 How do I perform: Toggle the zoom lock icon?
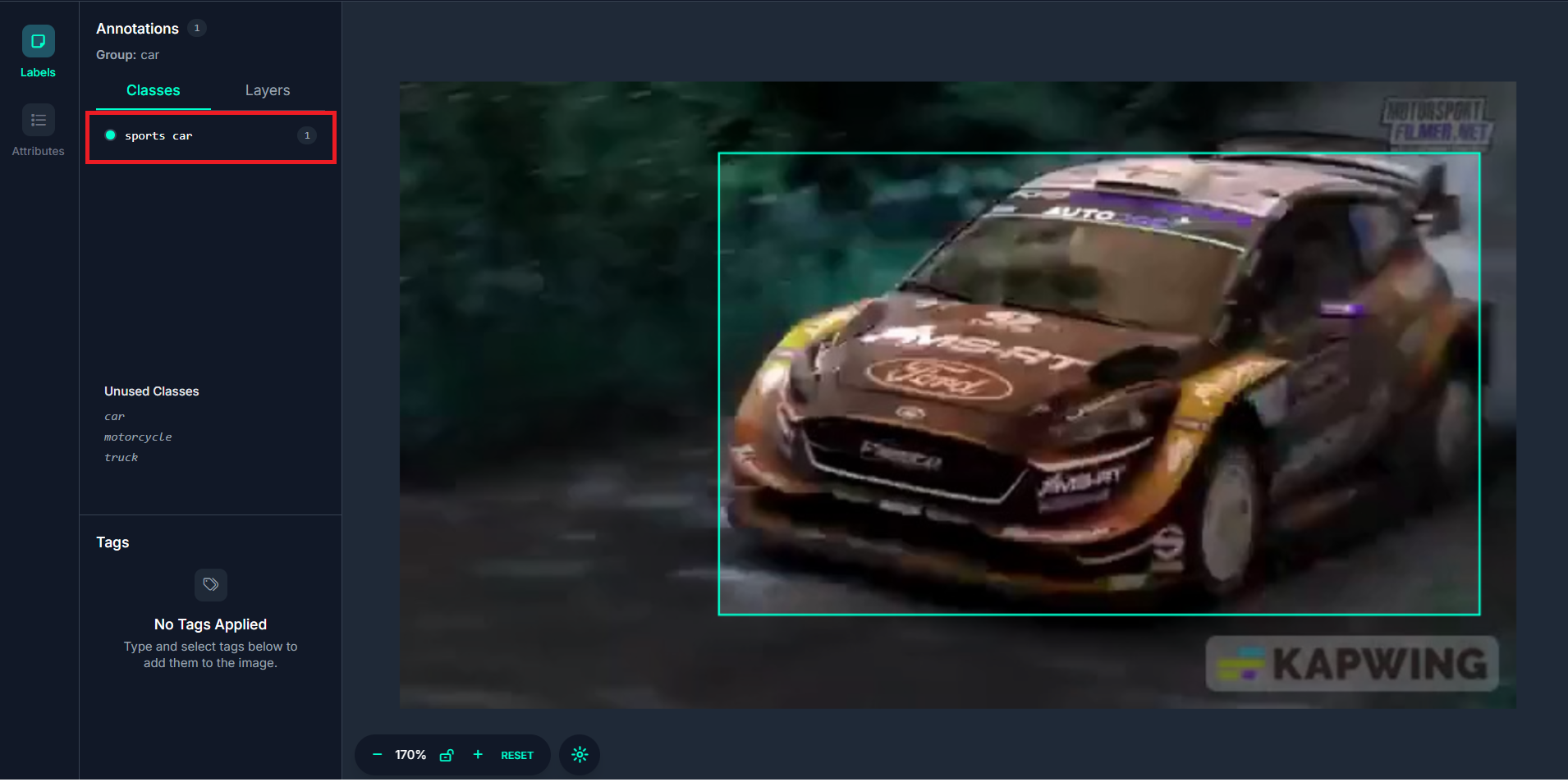pos(447,755)
